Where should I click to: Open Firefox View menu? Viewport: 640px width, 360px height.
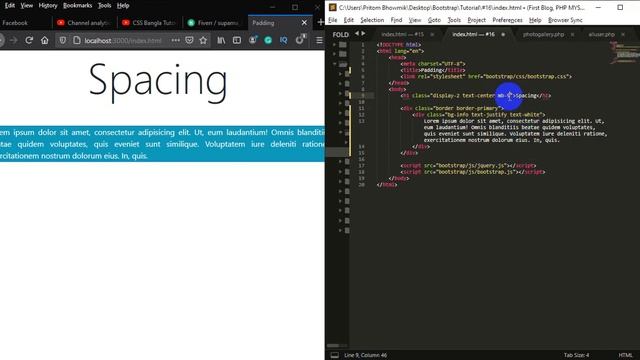point(27,6)
